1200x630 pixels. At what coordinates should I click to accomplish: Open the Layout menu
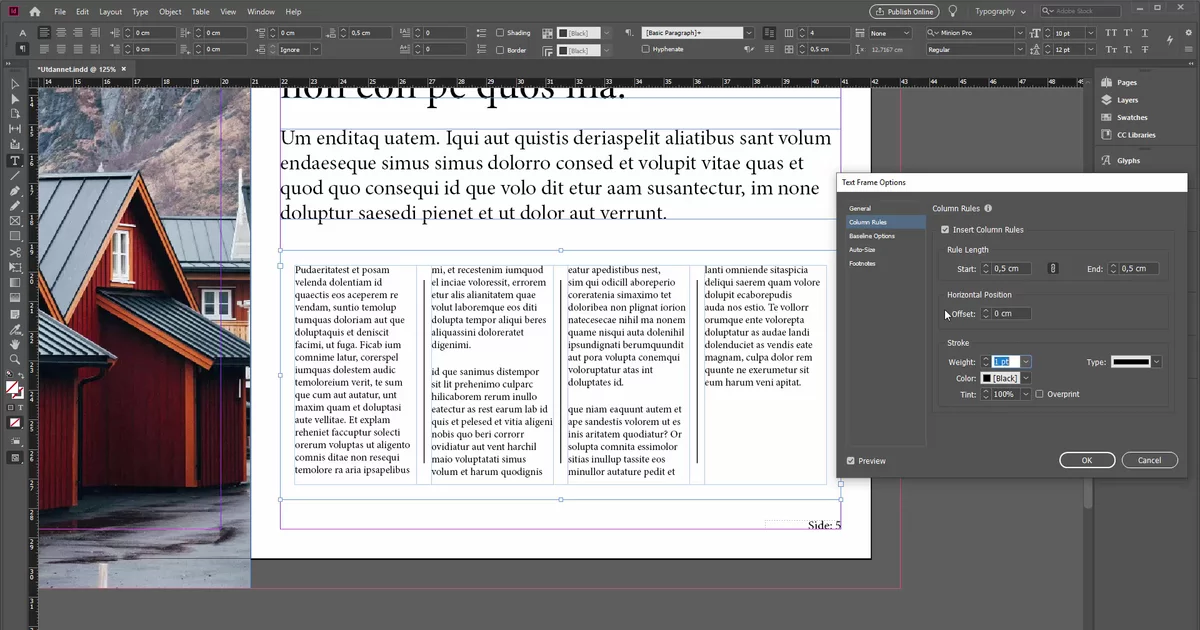(x=110, y=12)
